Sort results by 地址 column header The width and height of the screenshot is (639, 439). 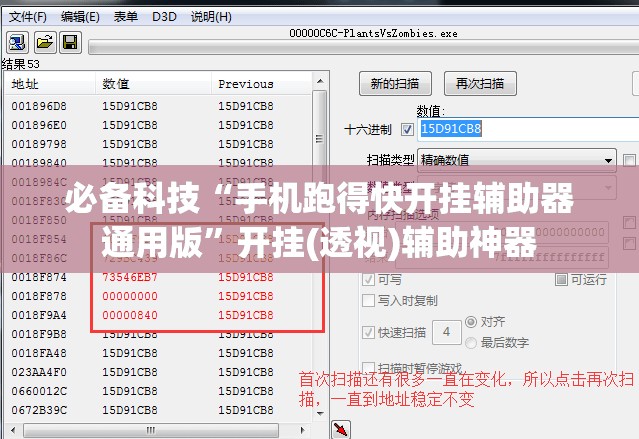pyautogui.click(x=50, y=84)
